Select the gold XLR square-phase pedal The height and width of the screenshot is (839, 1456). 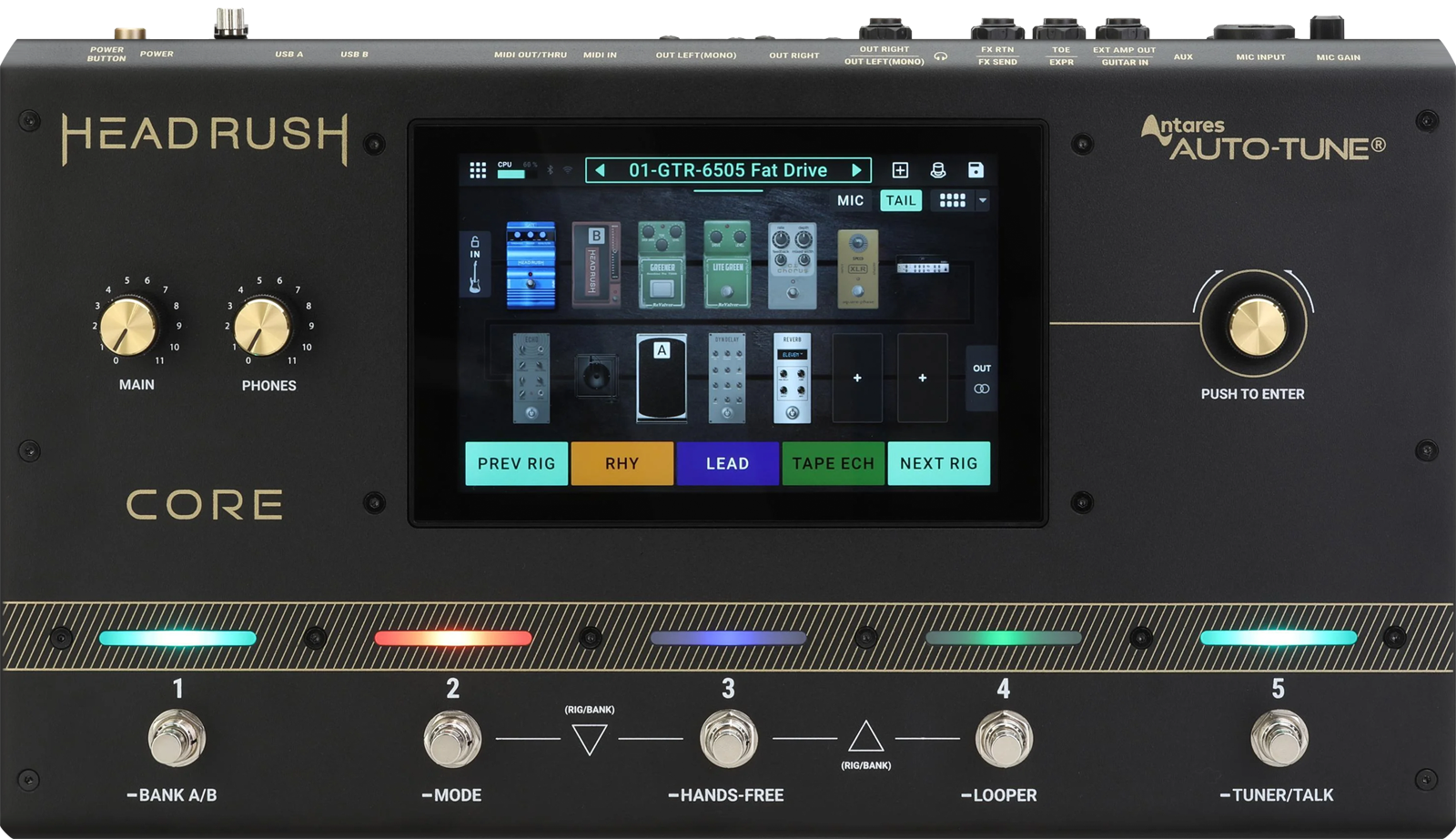pos(857,268)
